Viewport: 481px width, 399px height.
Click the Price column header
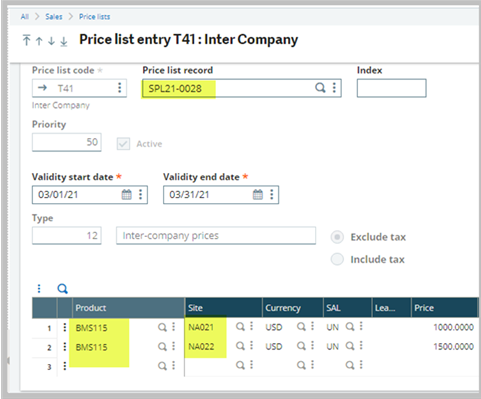pos(444,308)
